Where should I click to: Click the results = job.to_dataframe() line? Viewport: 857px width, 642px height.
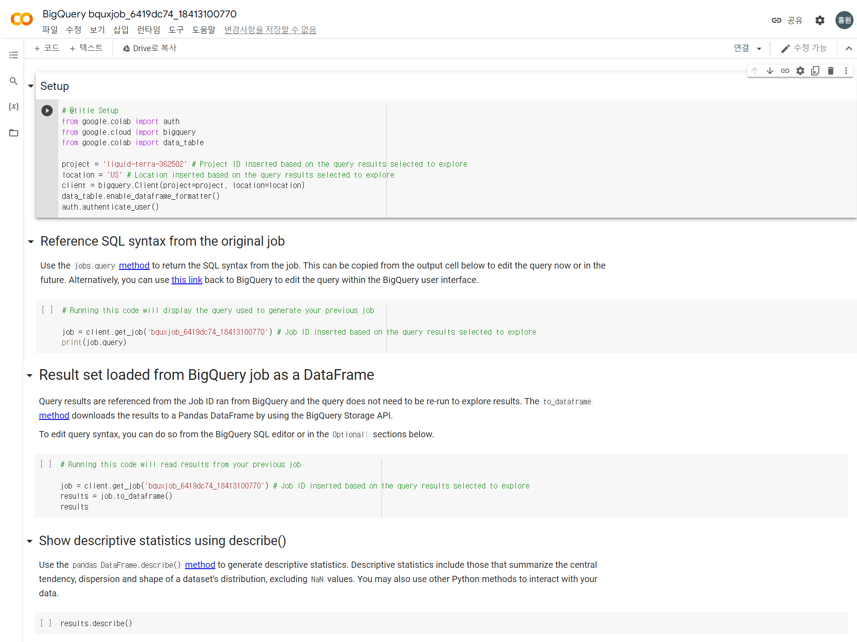(116, 496)
